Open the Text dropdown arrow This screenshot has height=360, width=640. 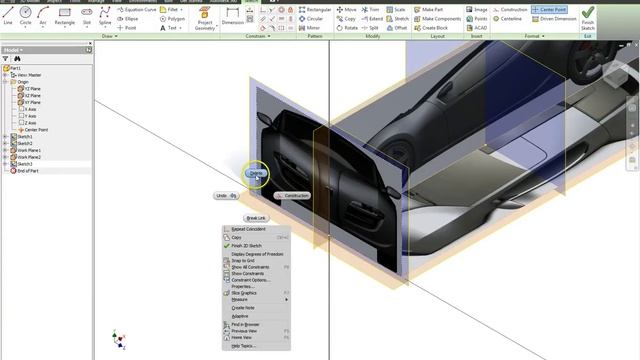click(x=180, y=28)
